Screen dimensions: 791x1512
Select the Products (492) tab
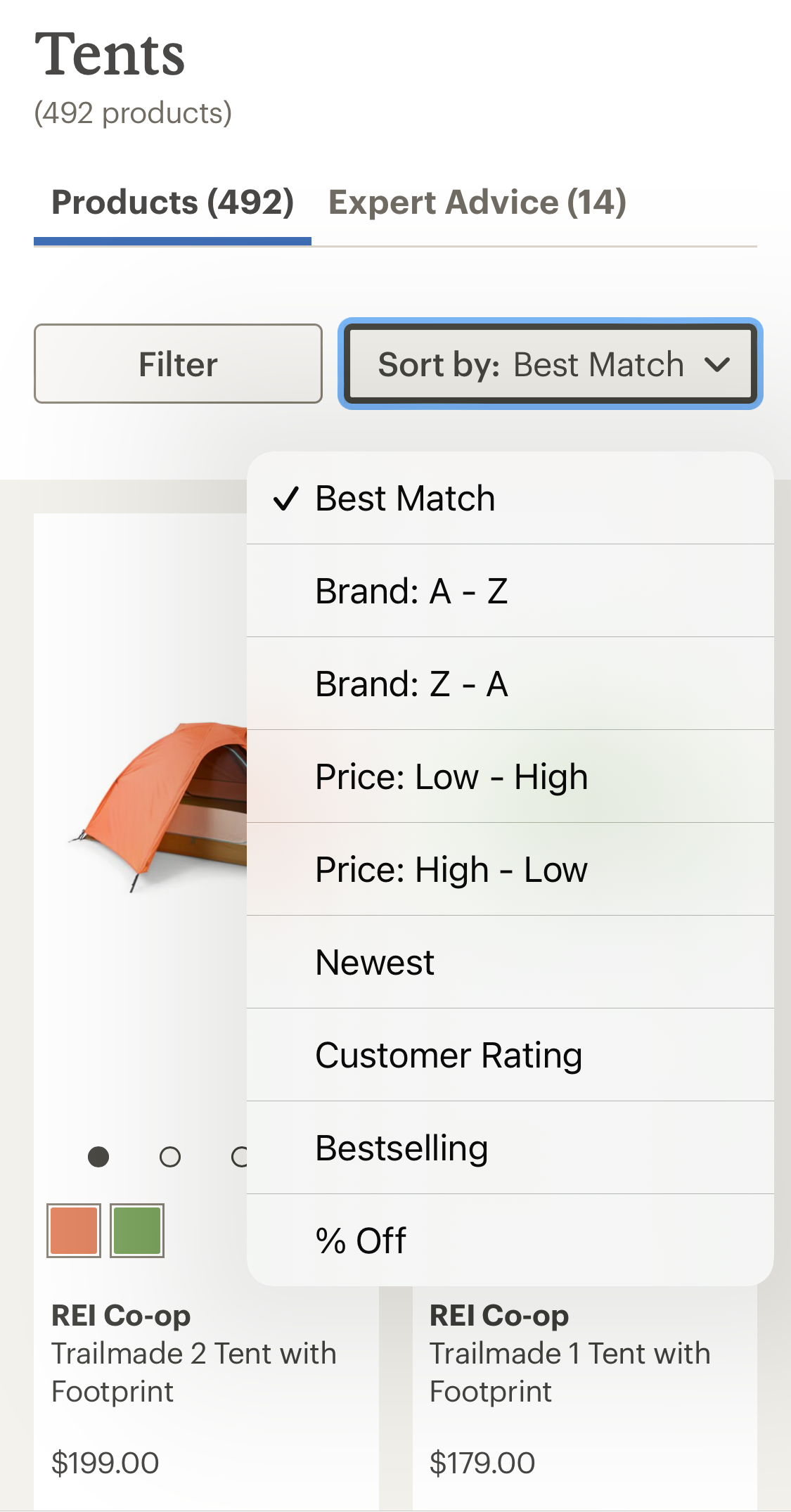[172, 203]
